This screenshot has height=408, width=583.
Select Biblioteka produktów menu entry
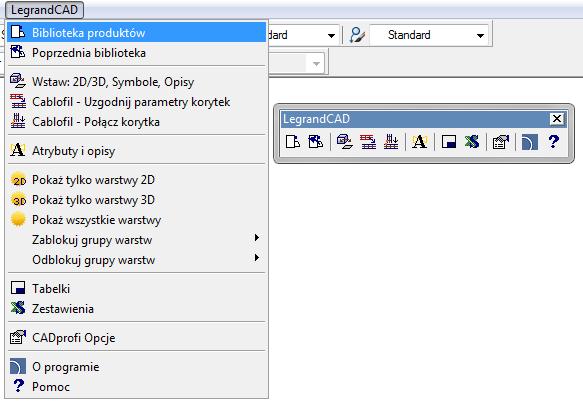point(136,33)
